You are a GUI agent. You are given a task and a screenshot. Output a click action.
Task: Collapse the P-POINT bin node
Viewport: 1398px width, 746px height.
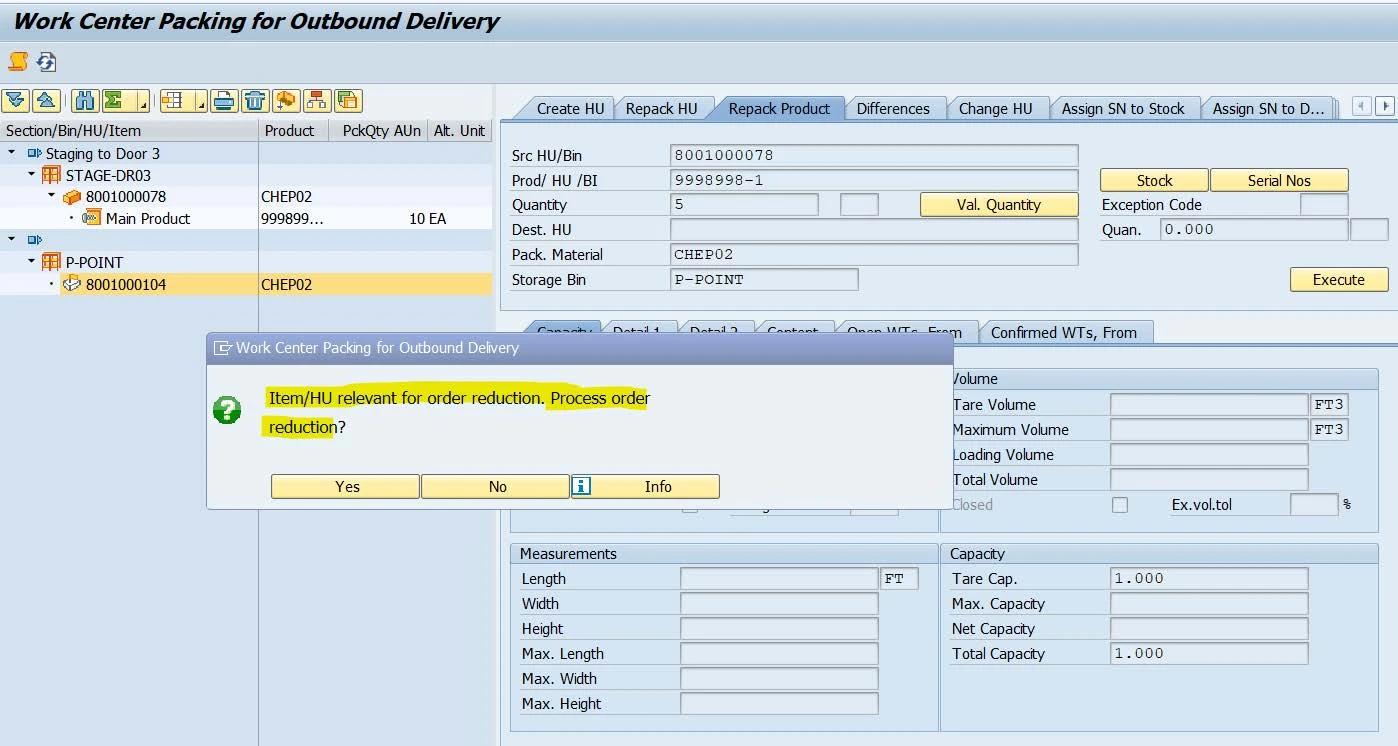[32, 262]
